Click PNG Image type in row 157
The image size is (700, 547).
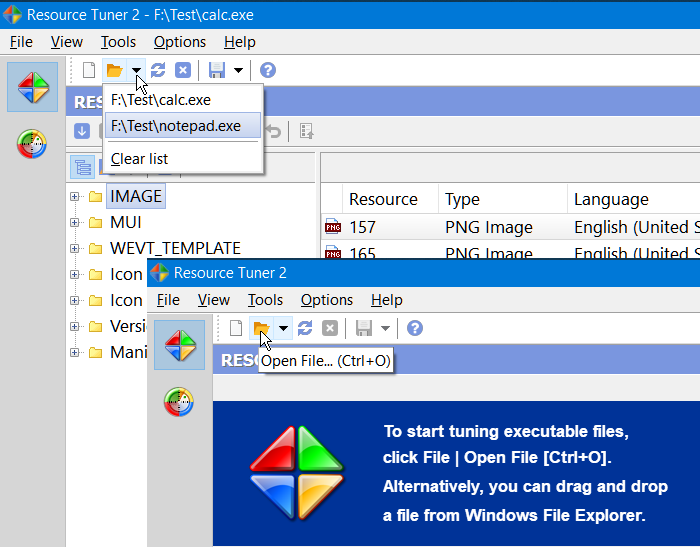489,227
